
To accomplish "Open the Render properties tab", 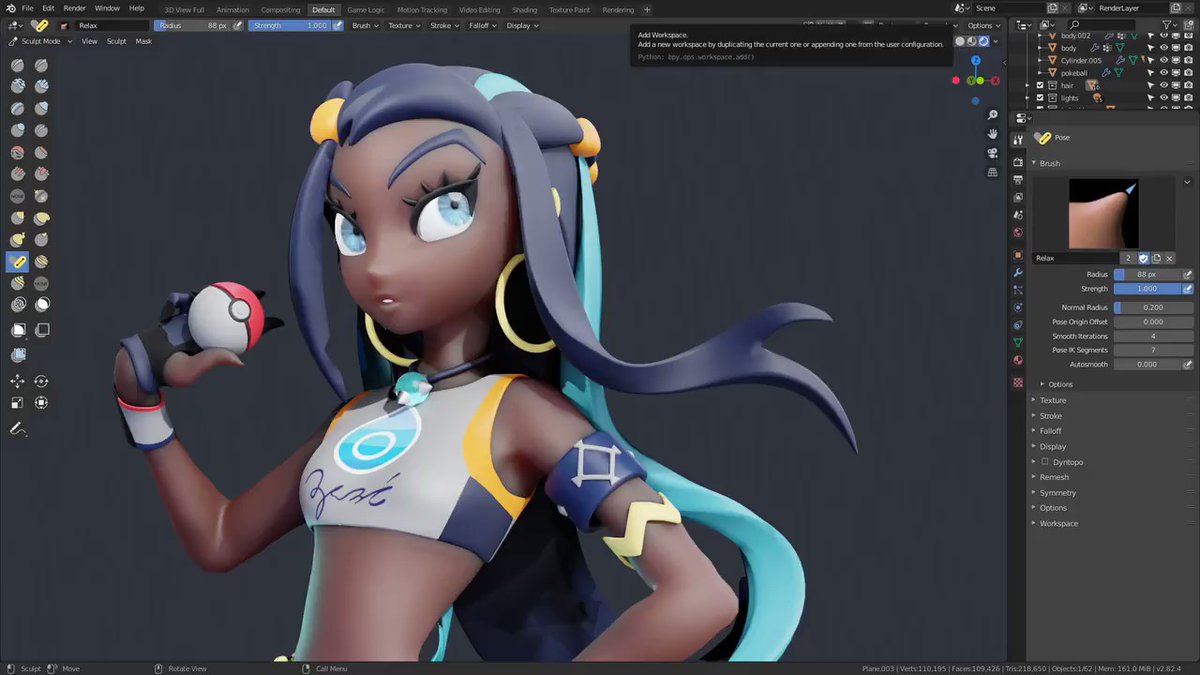I will click(x=1018, y=160).
